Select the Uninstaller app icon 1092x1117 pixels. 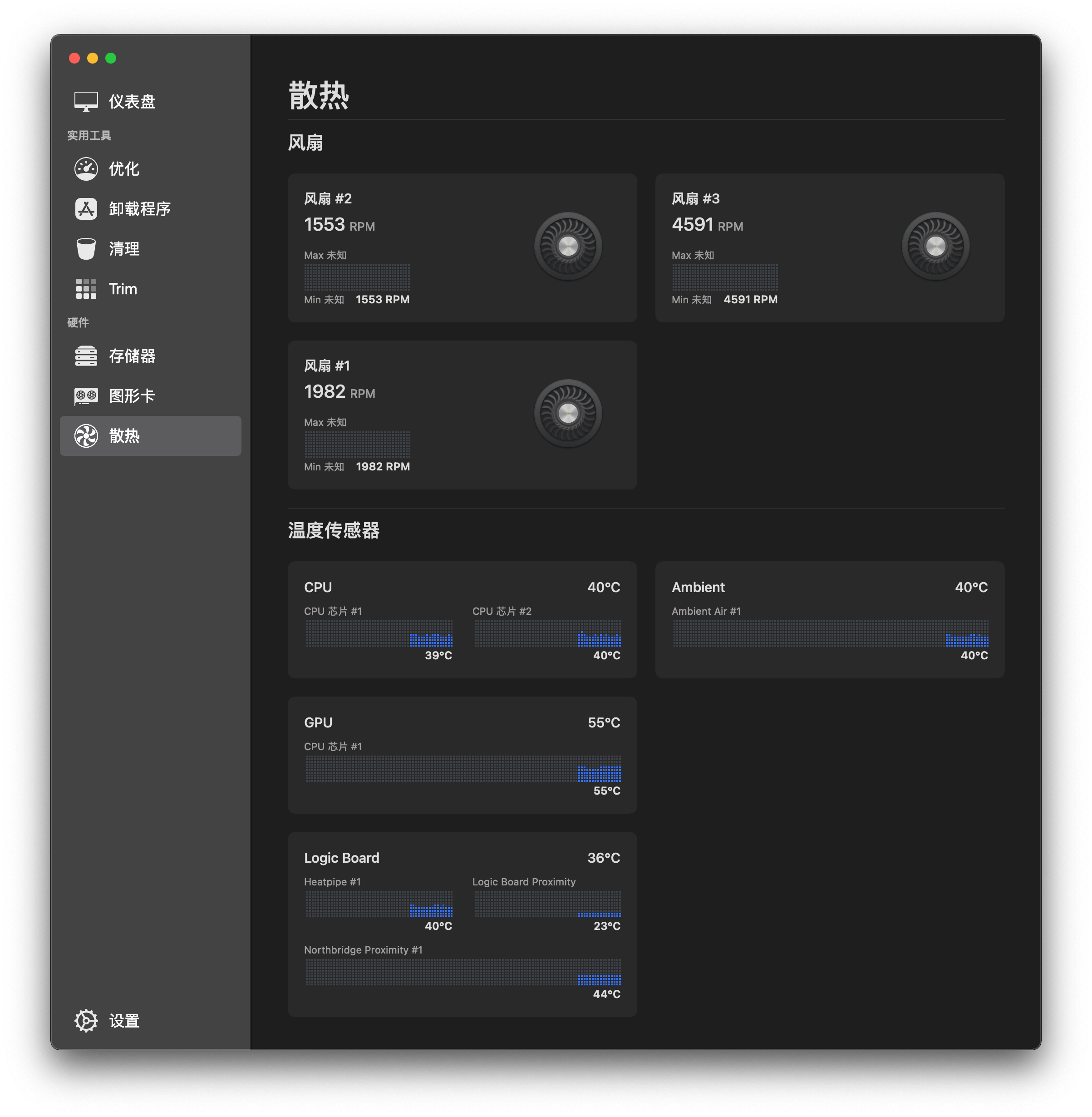86,209
